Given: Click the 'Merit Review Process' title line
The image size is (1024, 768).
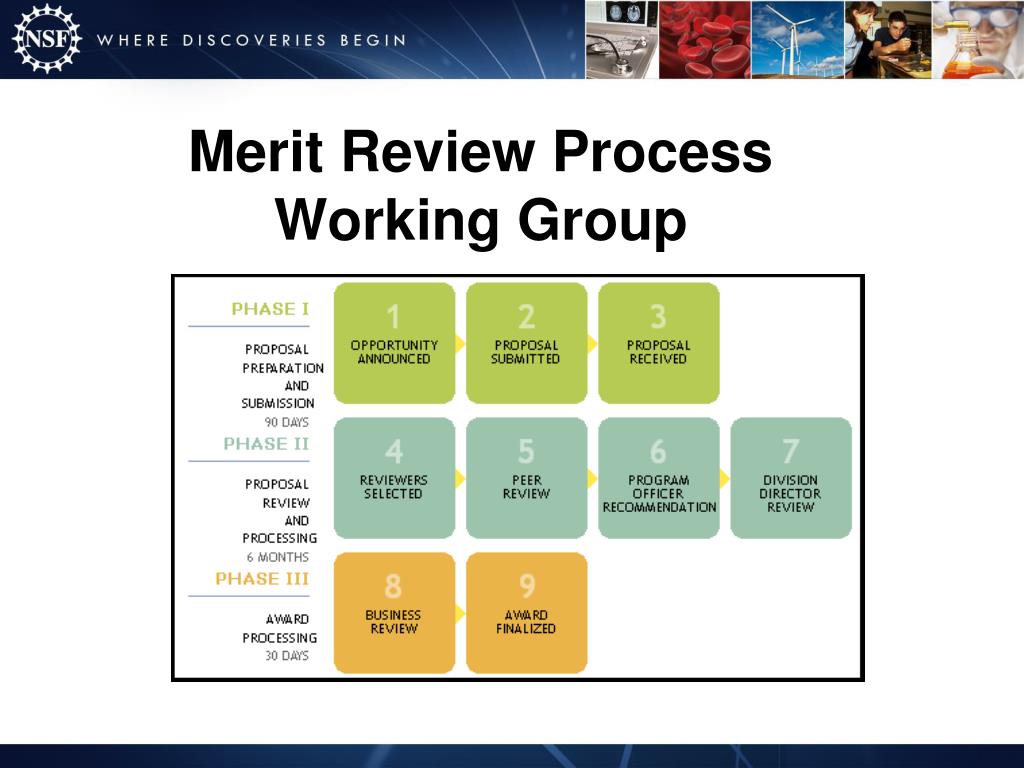Looking at the screenshot, I should pos(481,151).
